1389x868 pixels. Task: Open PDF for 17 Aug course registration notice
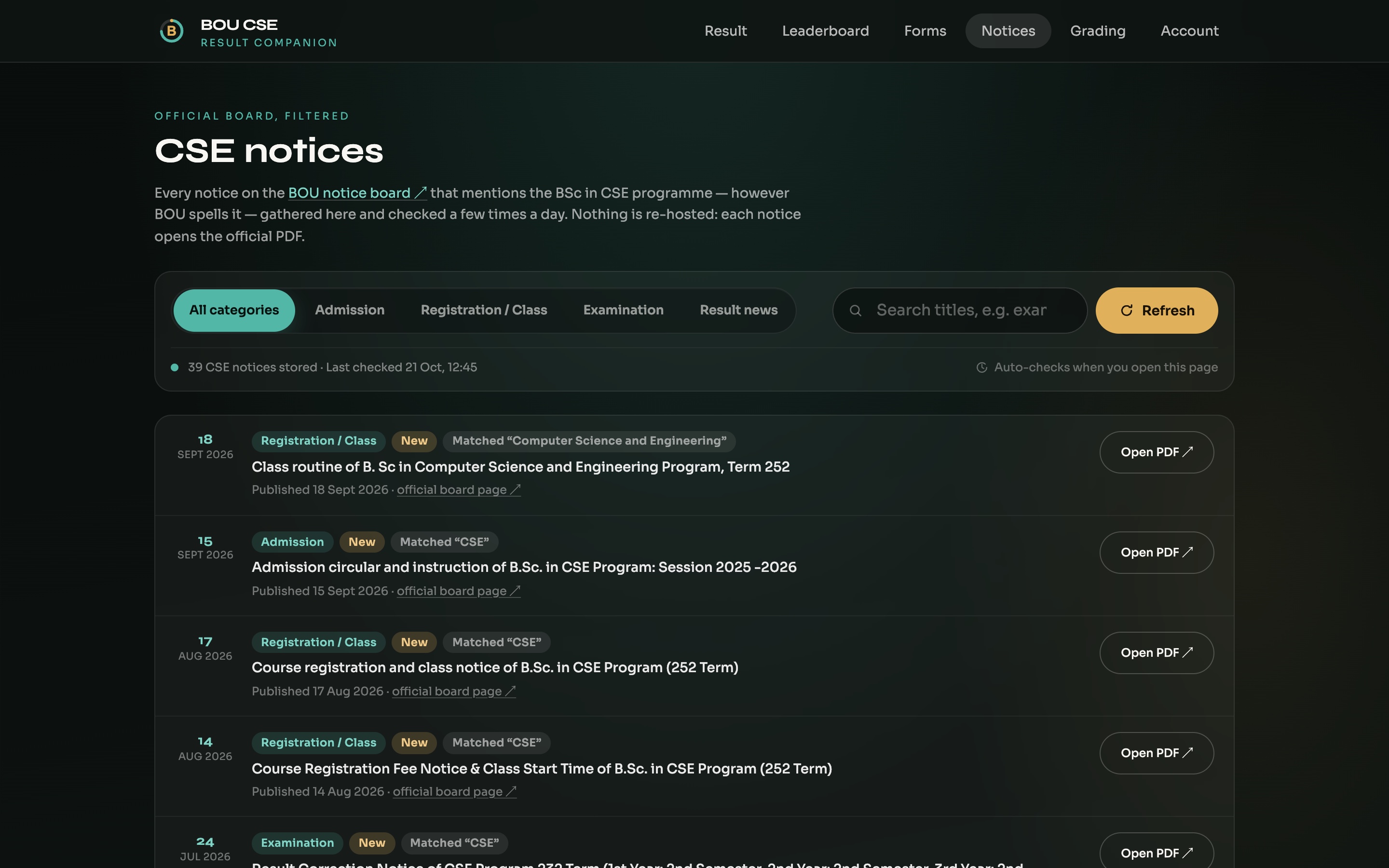coord(1157,653)
